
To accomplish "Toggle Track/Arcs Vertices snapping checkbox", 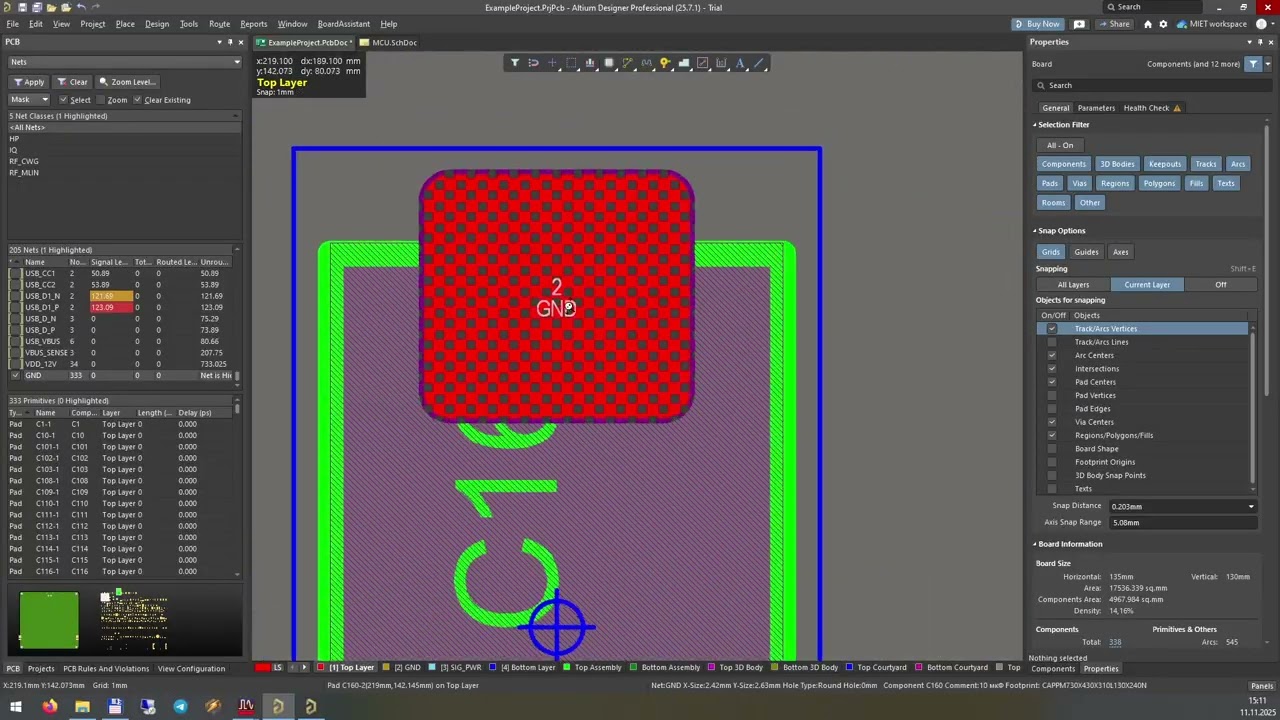I will [x=1051, y=329].
